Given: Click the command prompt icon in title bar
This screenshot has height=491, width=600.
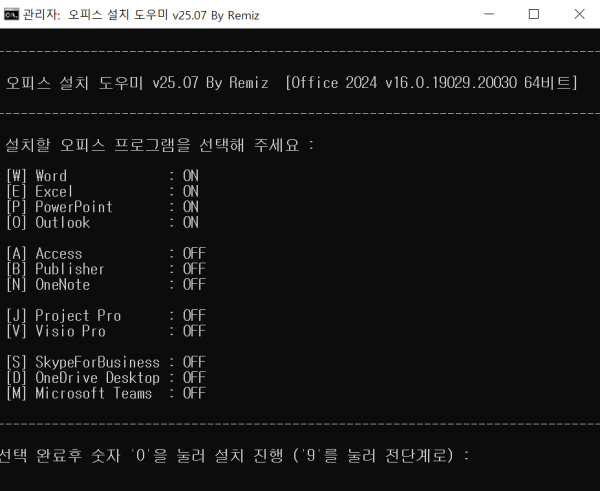Looking at the screenshot, I should (x=11, y=15).
